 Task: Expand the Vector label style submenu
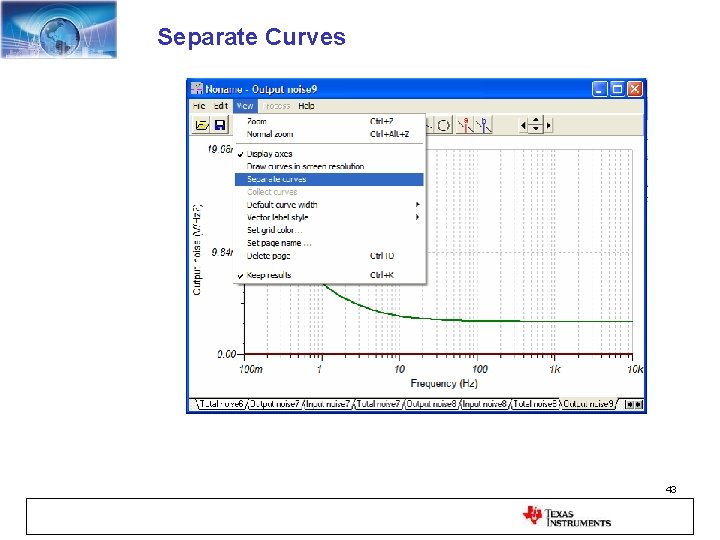(329, 217)
